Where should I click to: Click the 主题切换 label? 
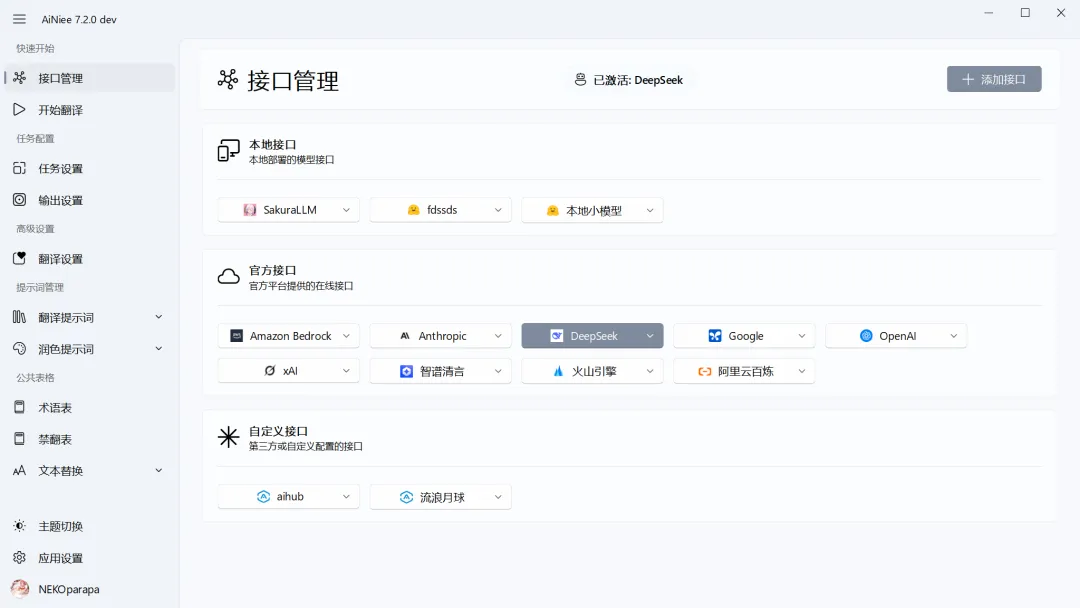(61, 527)
